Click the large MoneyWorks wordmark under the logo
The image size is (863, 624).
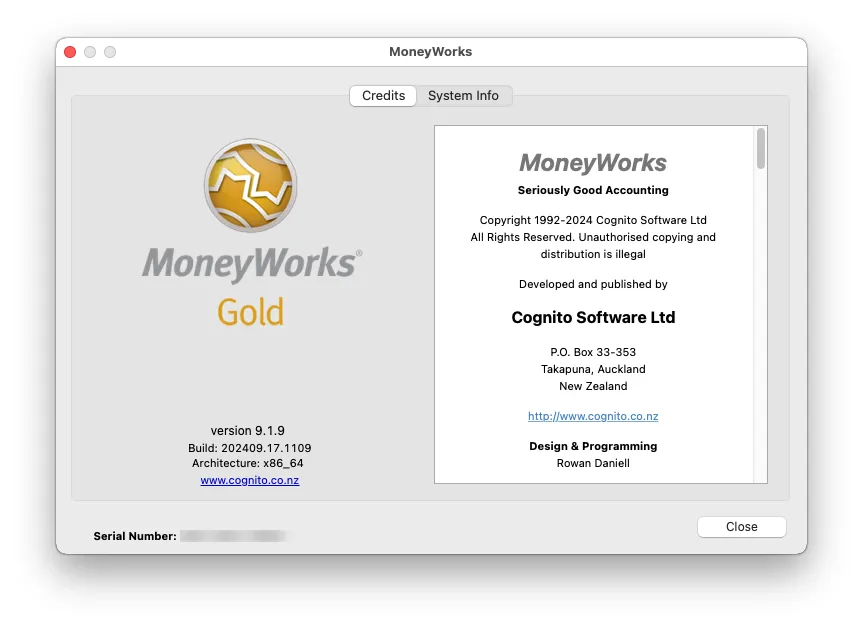pos(252,264)
